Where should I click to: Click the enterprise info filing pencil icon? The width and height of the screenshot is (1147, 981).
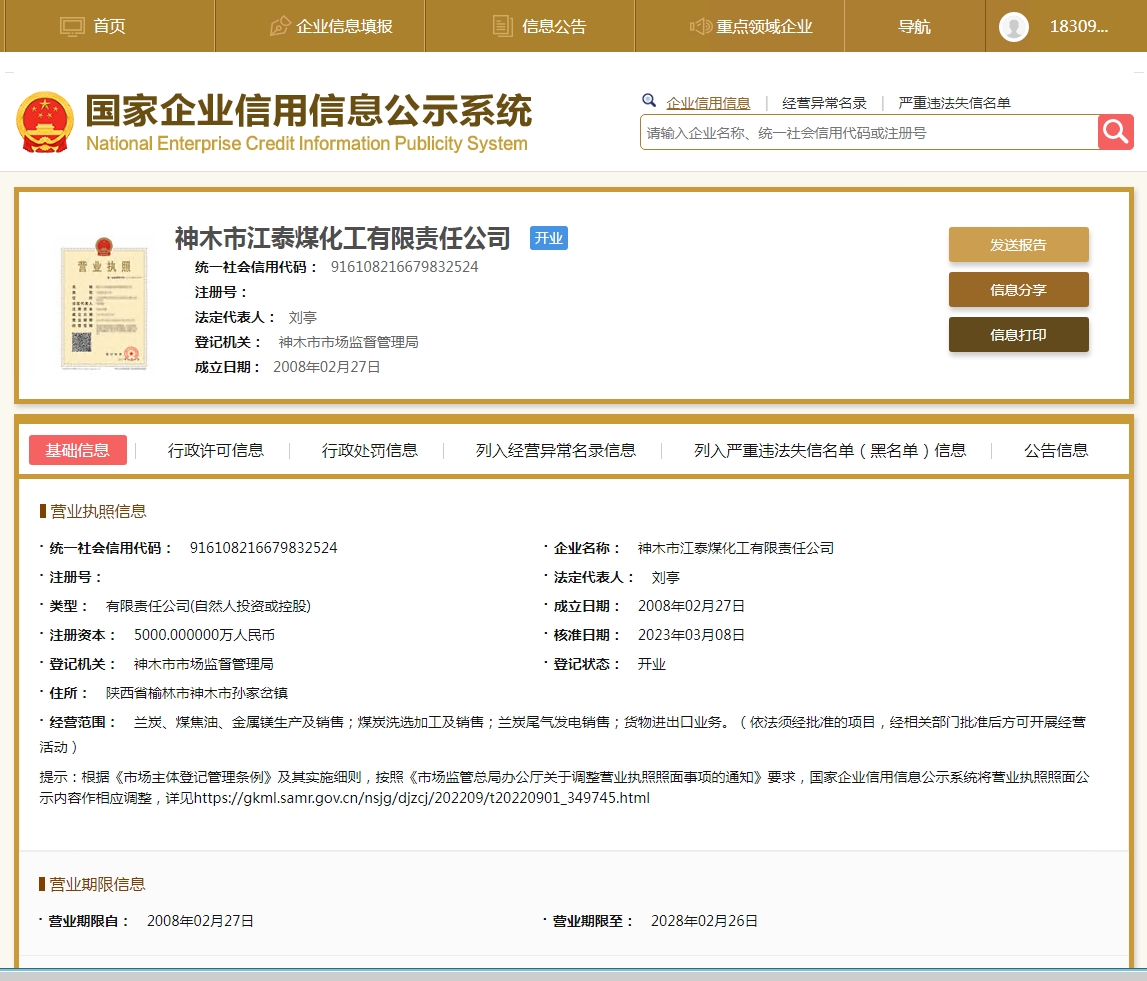(280, 26)
